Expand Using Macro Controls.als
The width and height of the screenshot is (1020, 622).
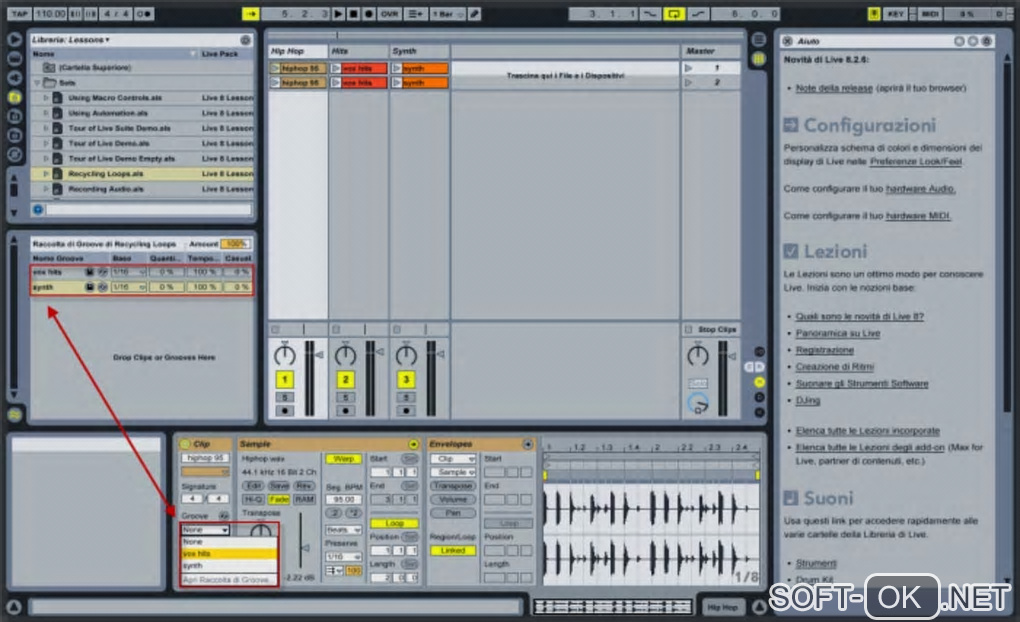click(x=46, y=98)
